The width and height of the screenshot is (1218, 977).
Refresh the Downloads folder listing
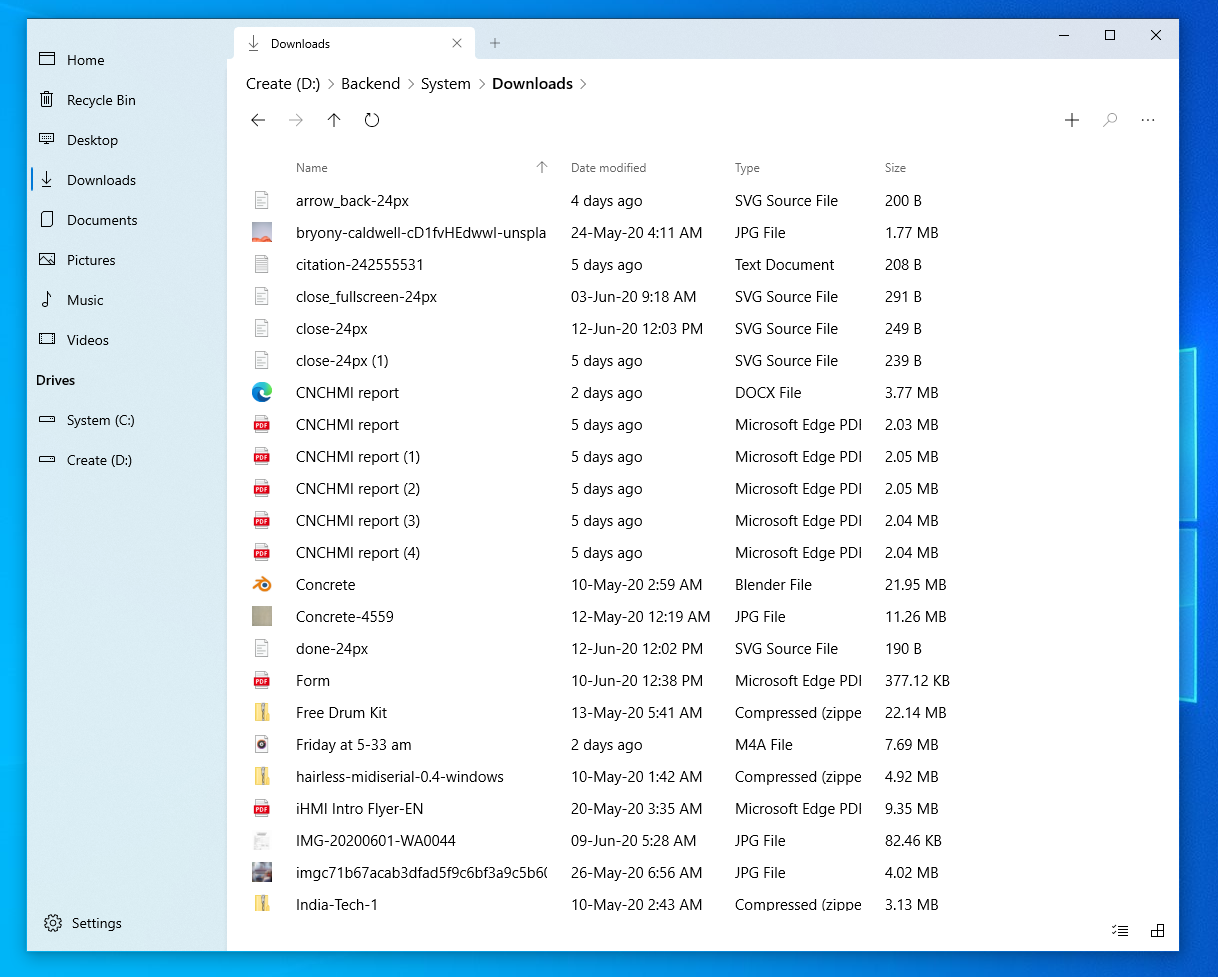[372, 120]
